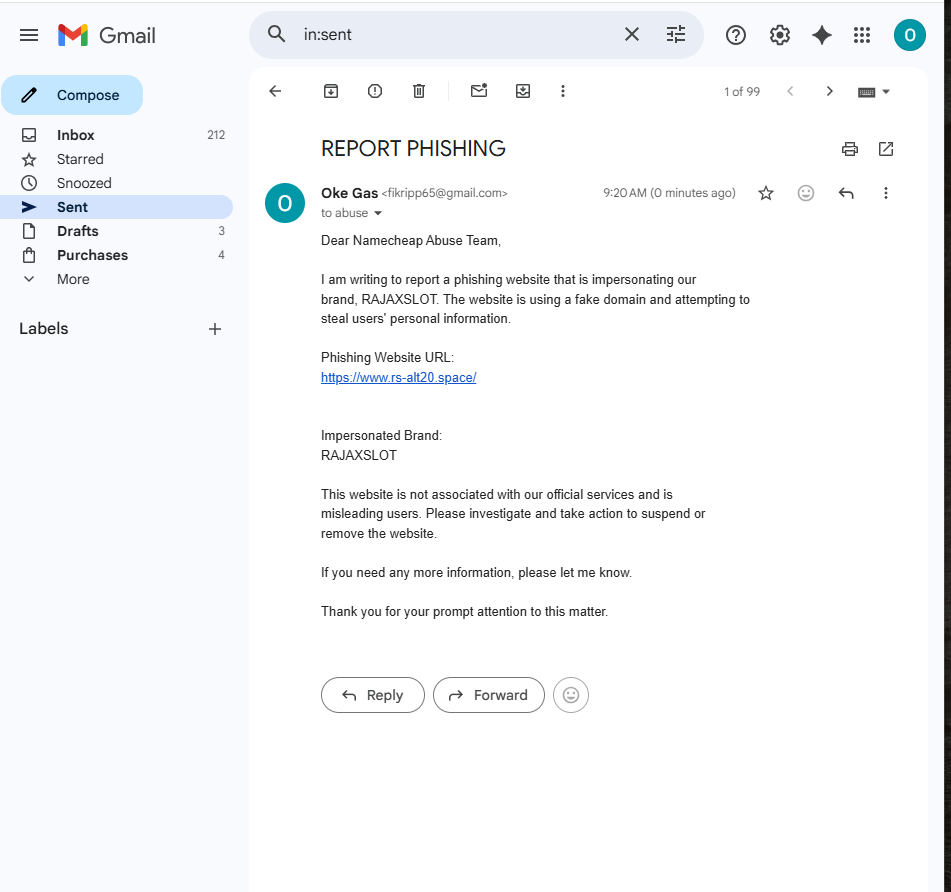Image resolution: width=951 pixels, height=892 pixels.
Task: Open the search options filter icon
Action: (x=676, y=35)
